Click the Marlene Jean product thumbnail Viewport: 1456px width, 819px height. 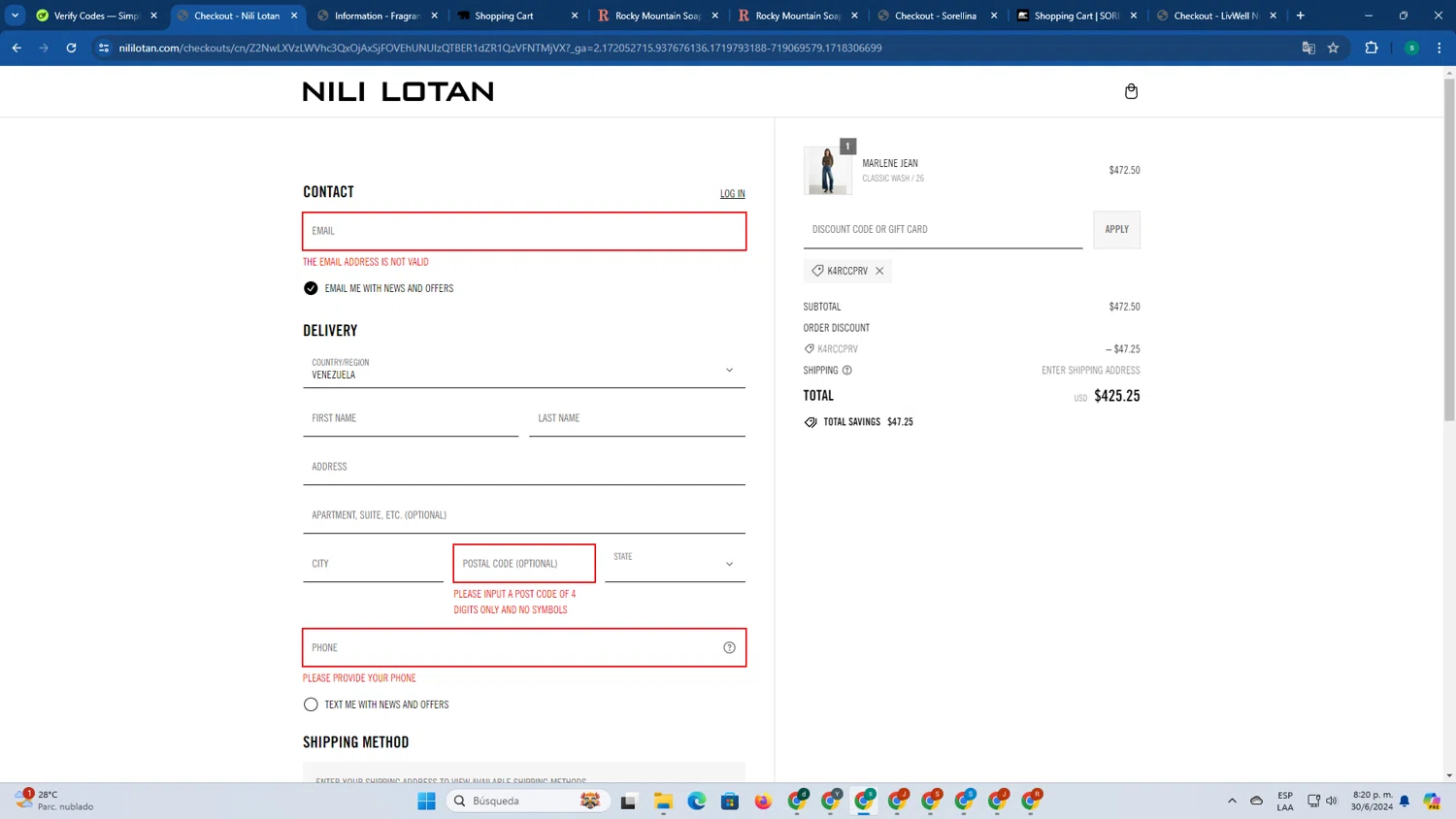pos(827,171)
